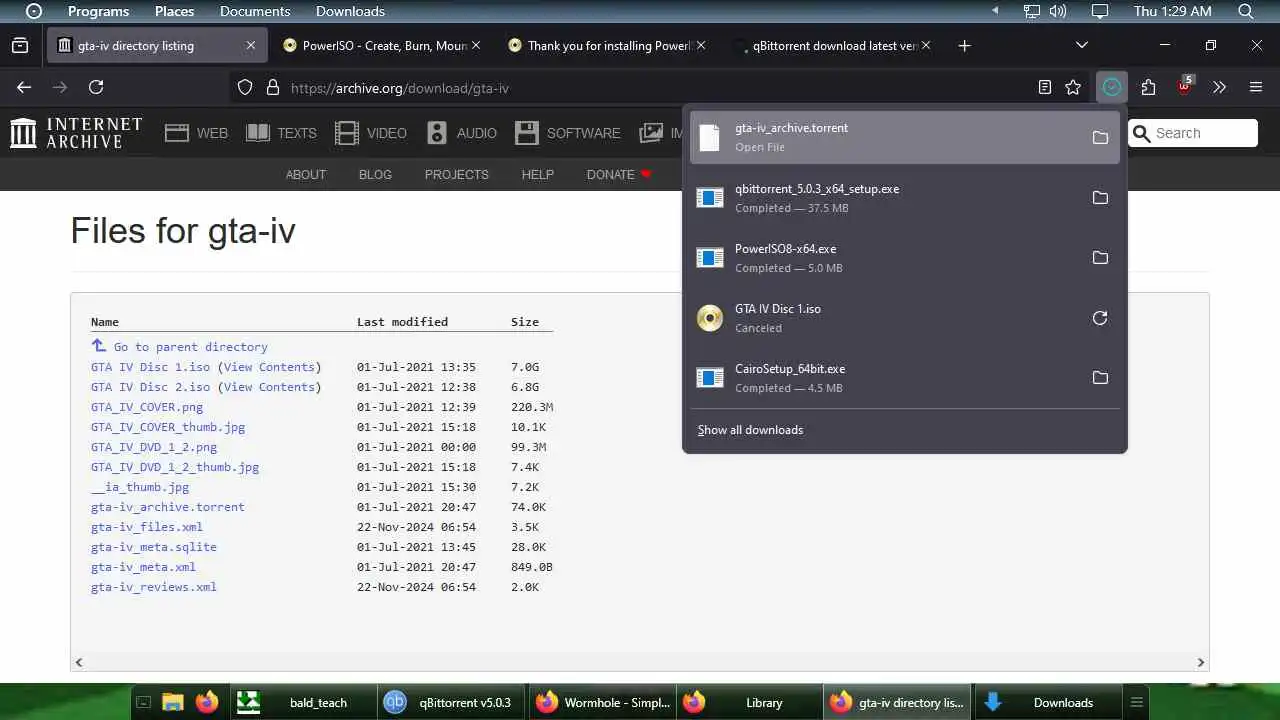
Task: Open volume control in system tray
Action: tap(1058, 11)
